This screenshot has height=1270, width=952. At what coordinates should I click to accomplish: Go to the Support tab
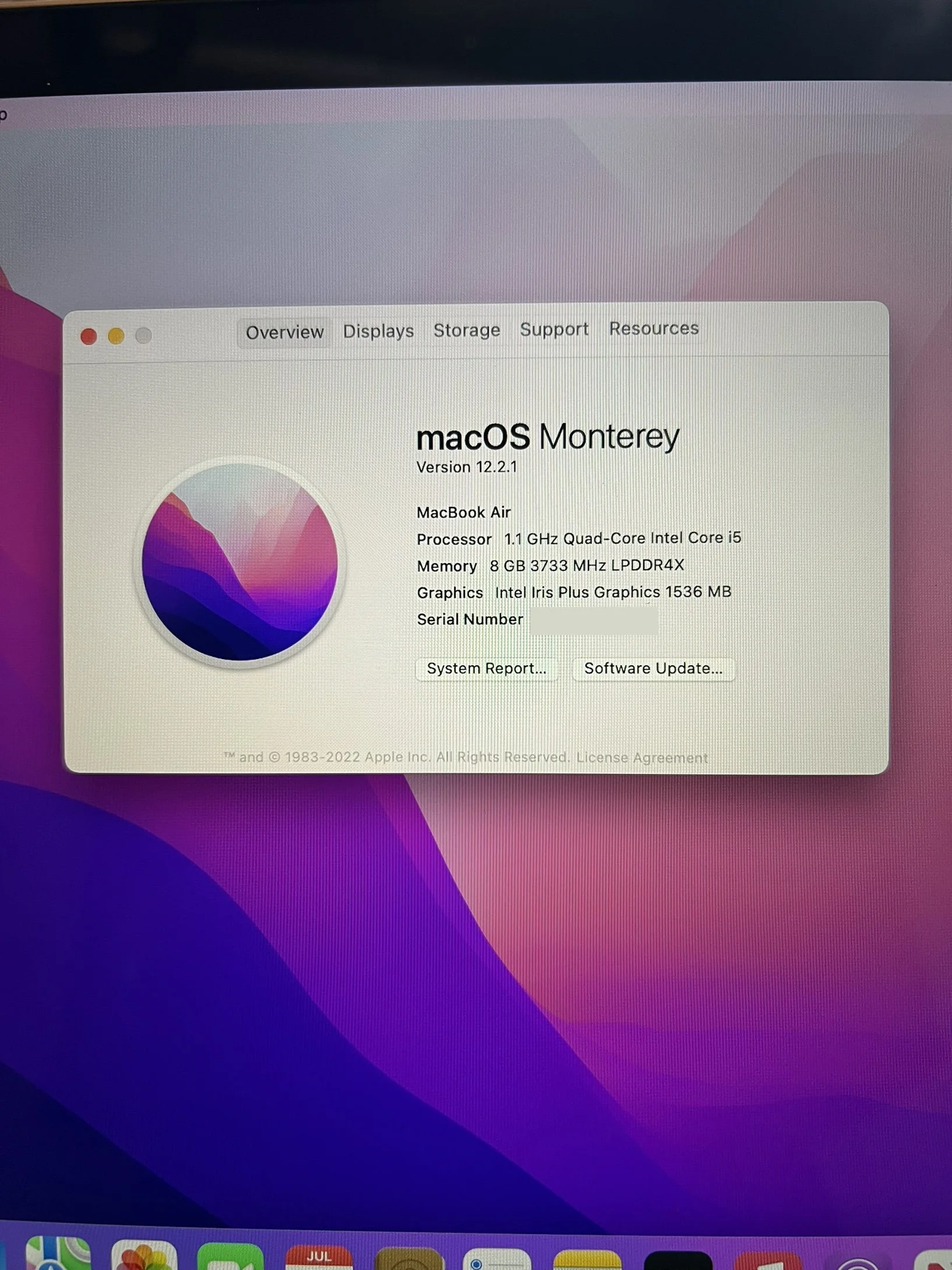(x=554, y=329)
